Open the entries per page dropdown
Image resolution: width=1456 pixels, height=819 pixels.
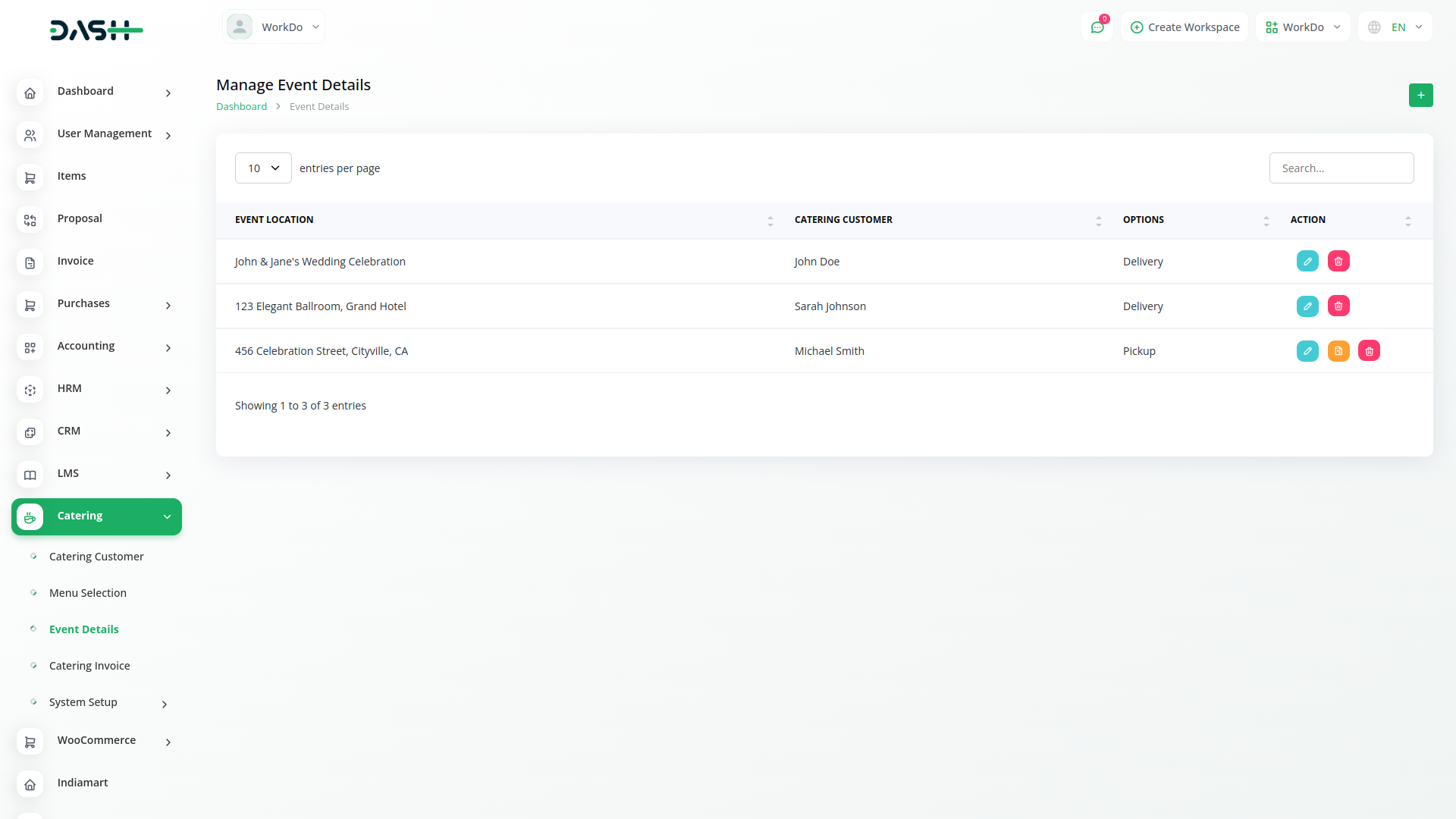(x=263, y=168)
